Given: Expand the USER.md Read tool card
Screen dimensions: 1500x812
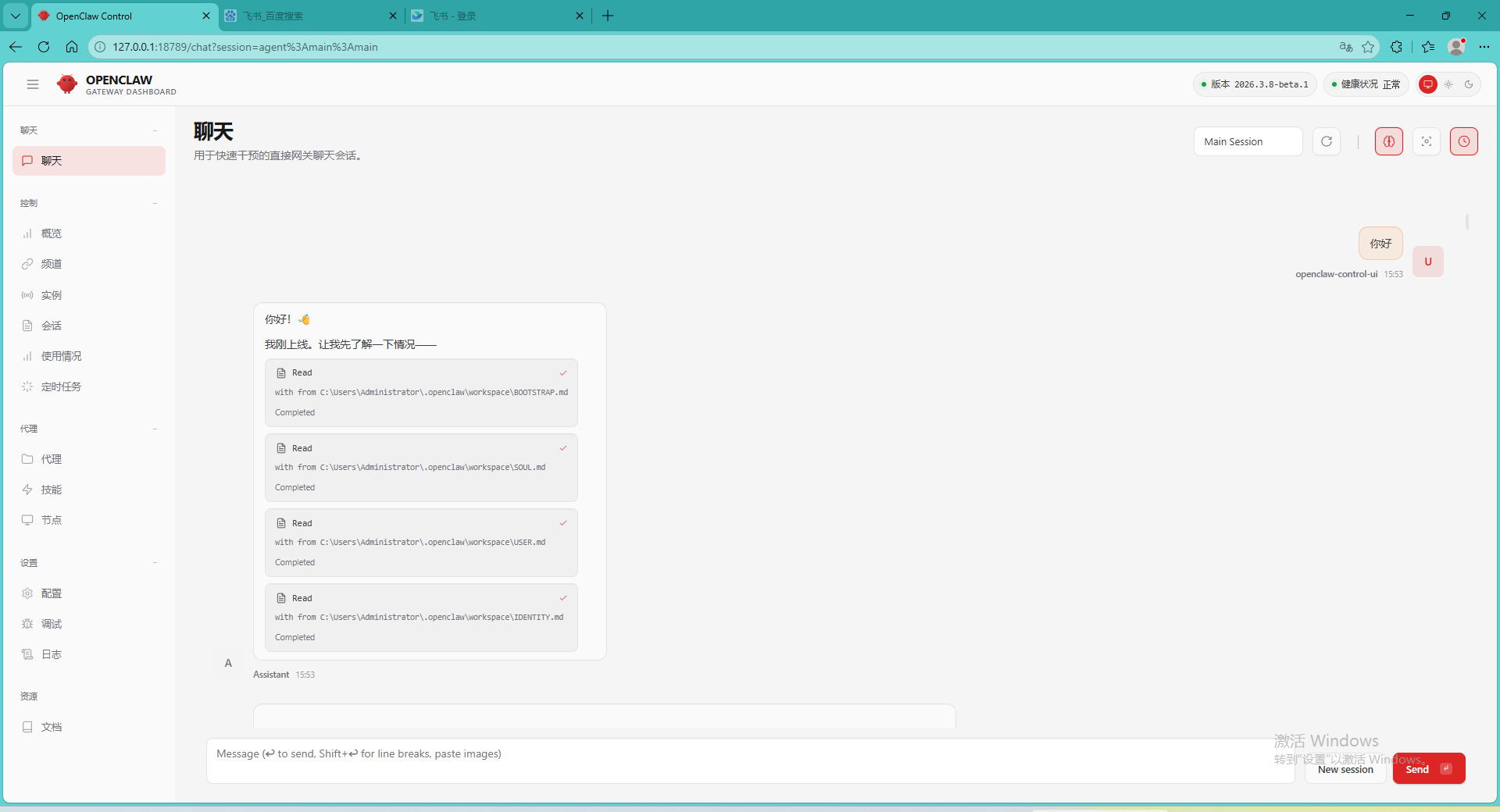Looking at the screenshot, I should click(421, 543).
